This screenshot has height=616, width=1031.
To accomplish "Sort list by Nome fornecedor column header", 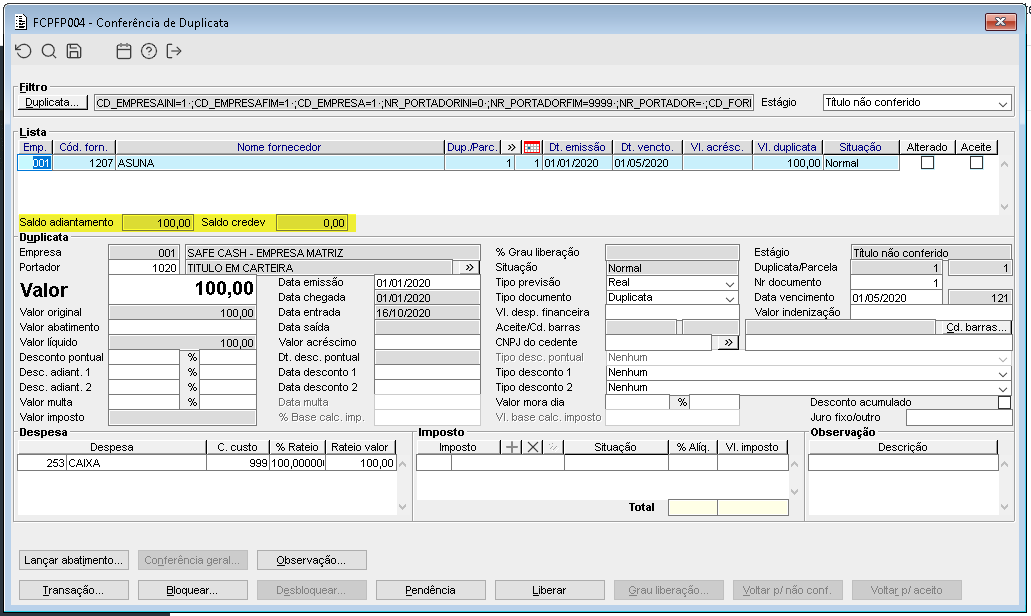I will click(x=279, y=147).
